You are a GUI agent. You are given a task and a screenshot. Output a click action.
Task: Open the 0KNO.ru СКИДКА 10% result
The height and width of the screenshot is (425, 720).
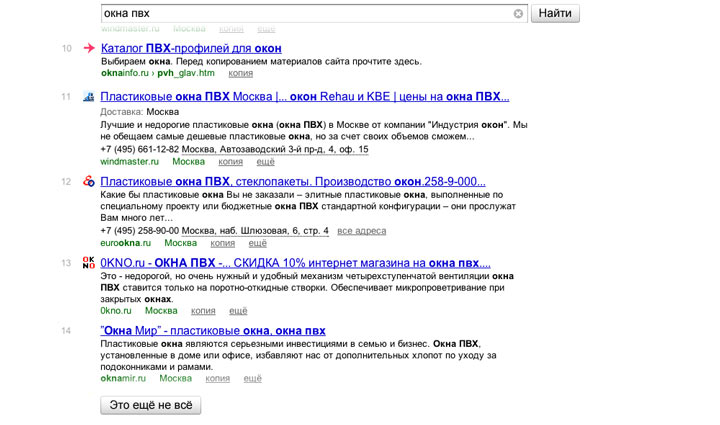click(x=295, y=263)
